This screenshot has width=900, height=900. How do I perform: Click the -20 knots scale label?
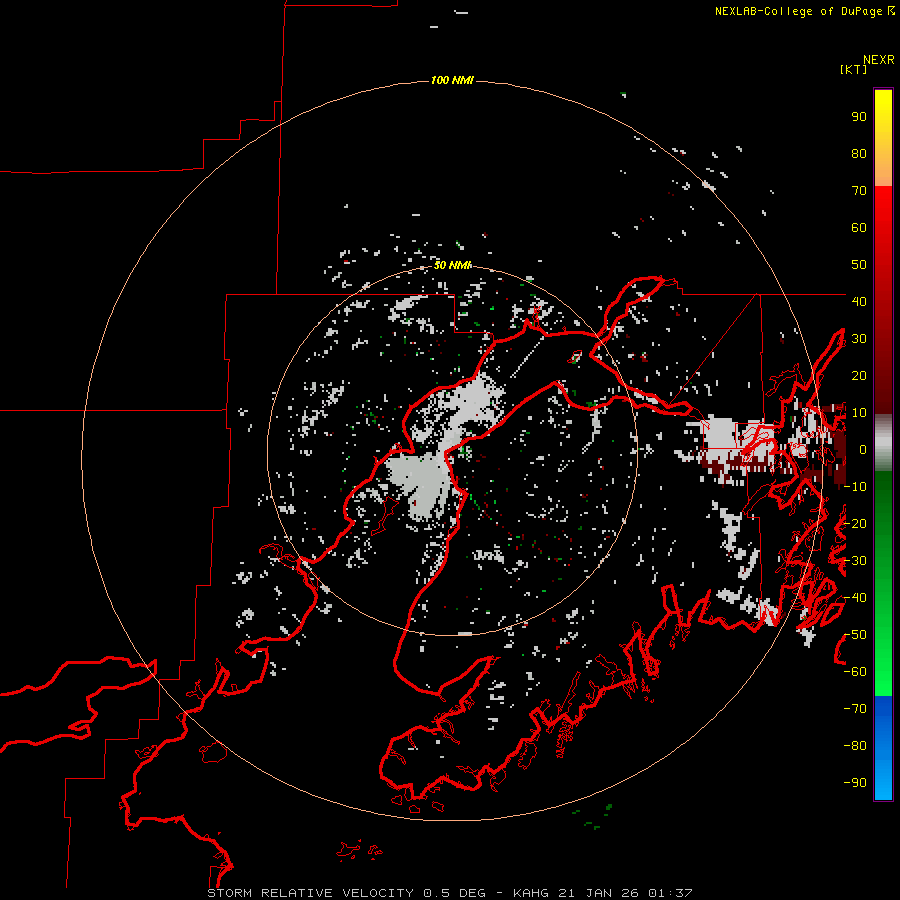(x=855, y=523)
